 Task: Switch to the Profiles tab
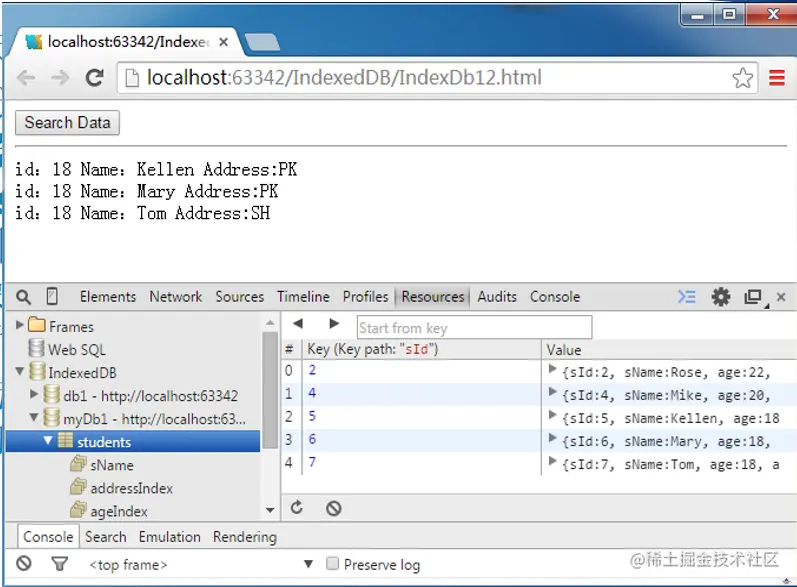tap(365, 297)
